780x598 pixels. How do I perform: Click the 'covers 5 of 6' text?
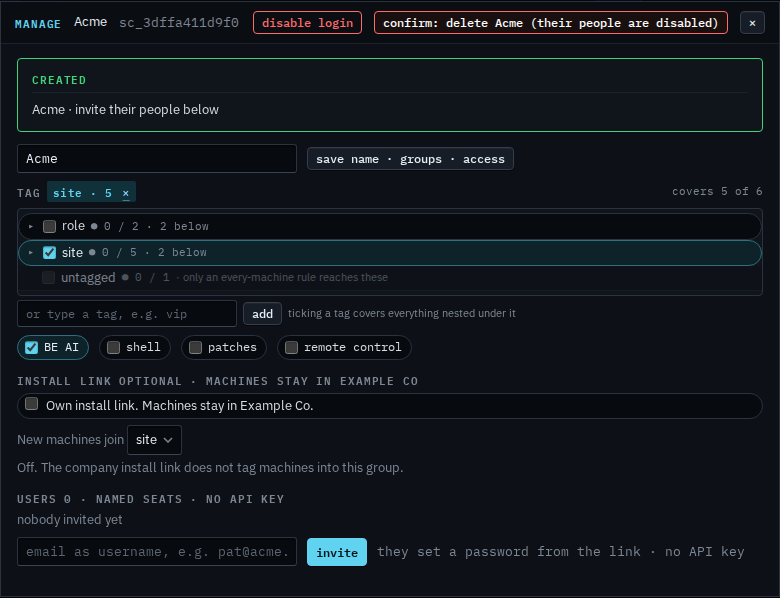click(717, 192)
